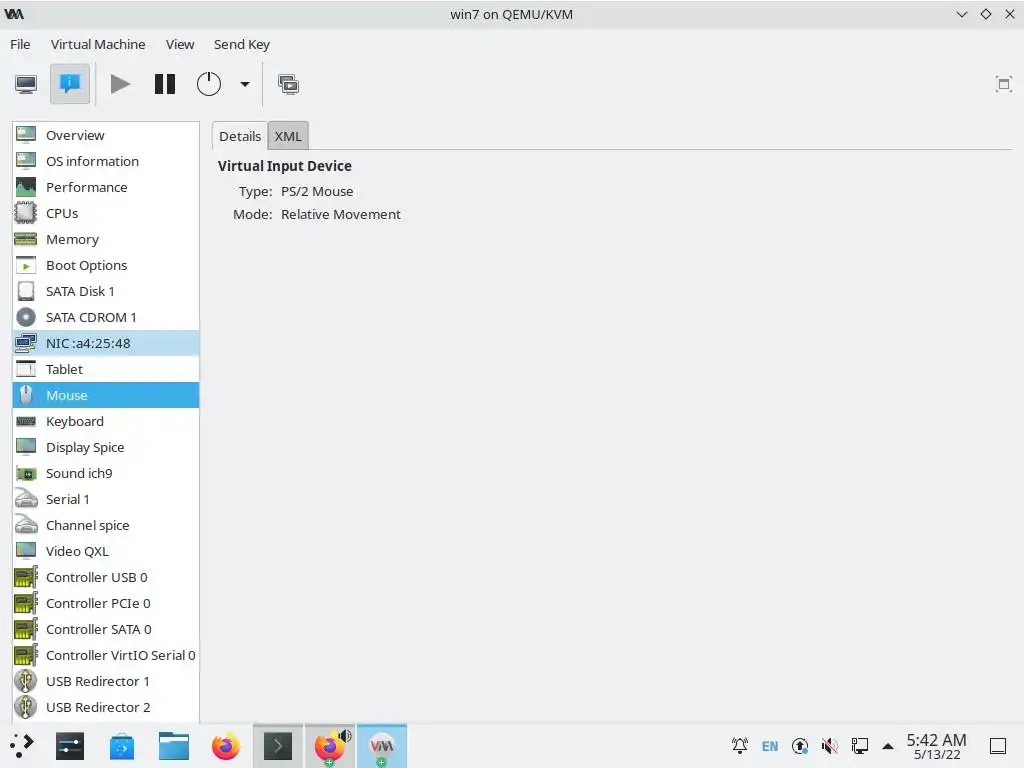The image size is (1024, 768).
Task: Select Performance hardware entry
Action: pyautogui.click(x=106, y=187)
